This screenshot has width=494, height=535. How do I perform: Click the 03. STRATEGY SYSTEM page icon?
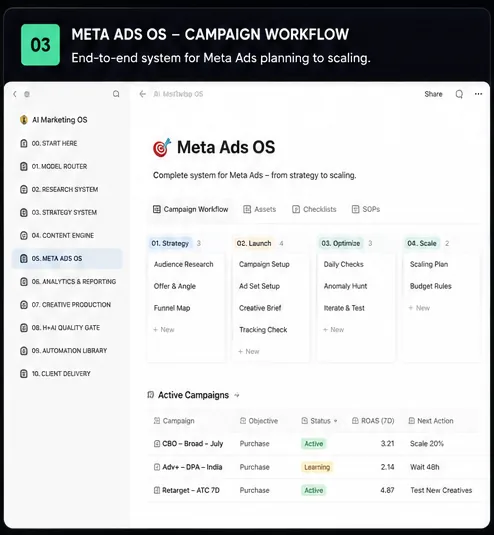[24, 213]
